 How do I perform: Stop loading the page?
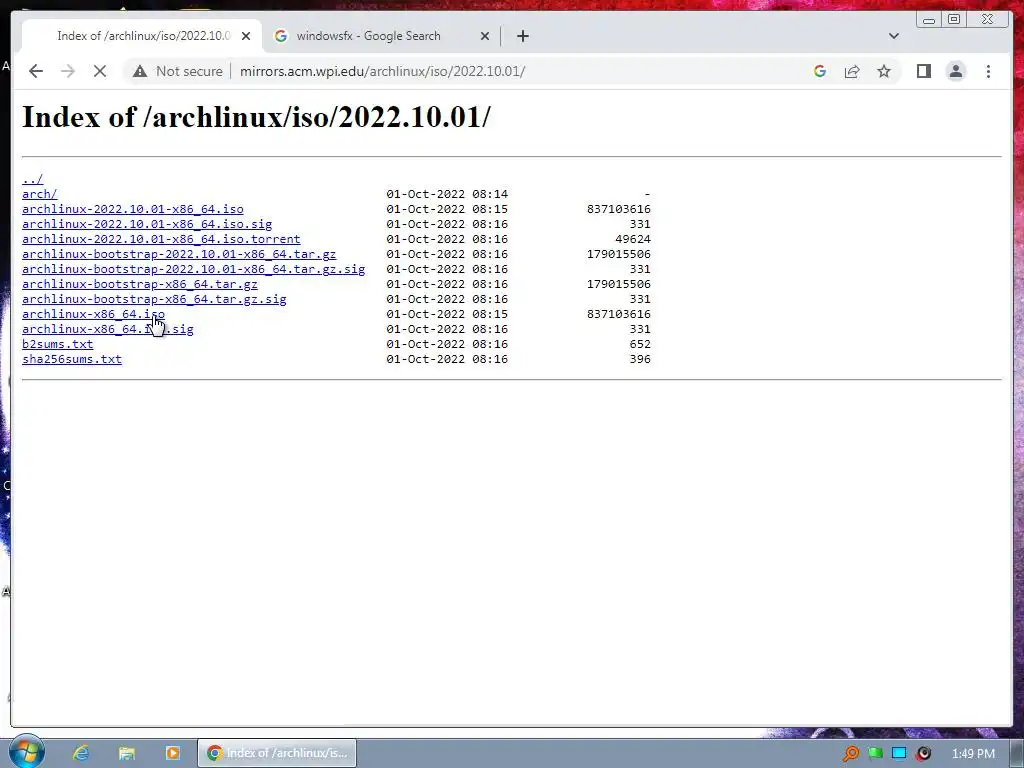pyautogui.click(x=99, y=71)
